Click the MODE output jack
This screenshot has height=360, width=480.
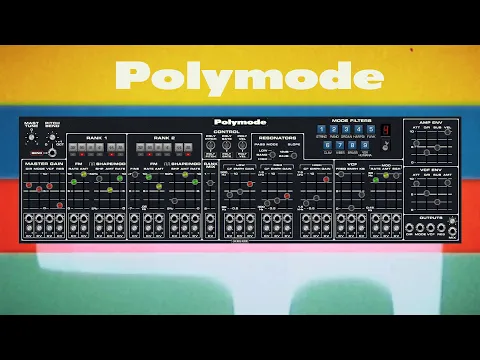(x=420, y=228)
